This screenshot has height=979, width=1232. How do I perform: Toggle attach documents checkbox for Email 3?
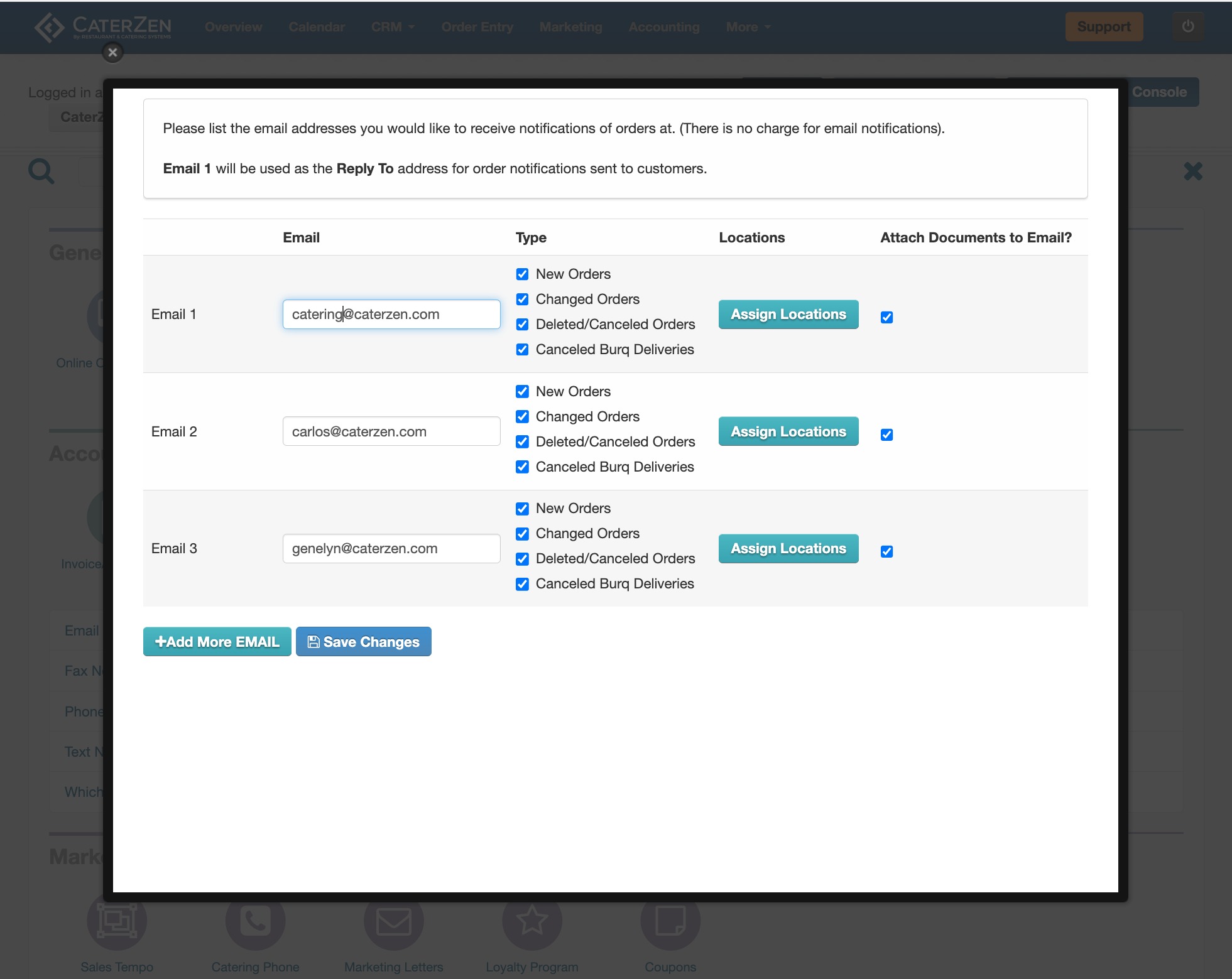886,552
